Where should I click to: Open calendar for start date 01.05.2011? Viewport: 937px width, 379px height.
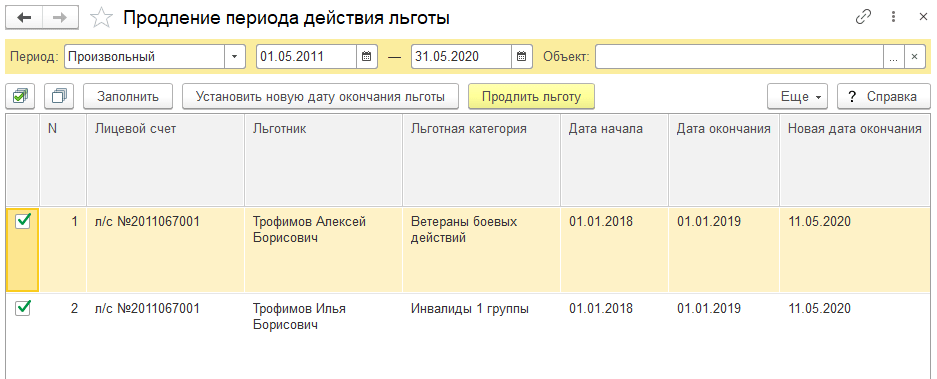367,57
